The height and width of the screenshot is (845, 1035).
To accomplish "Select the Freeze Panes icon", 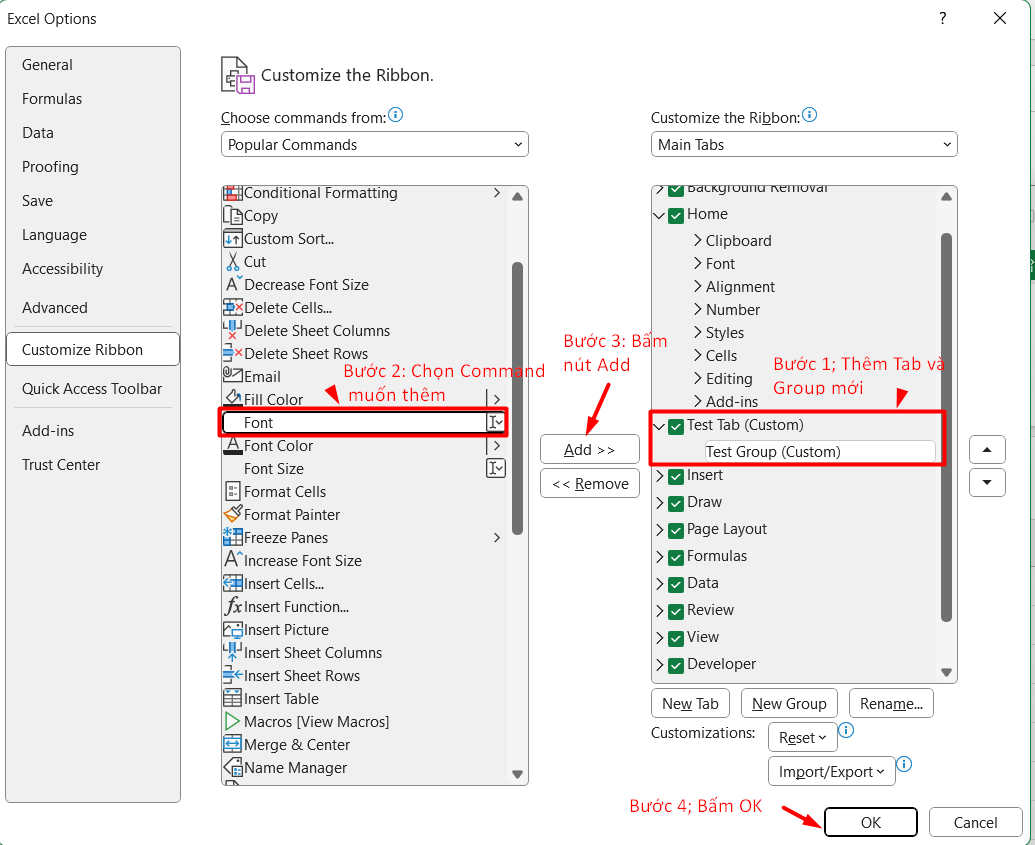I will tap(233, 537).
